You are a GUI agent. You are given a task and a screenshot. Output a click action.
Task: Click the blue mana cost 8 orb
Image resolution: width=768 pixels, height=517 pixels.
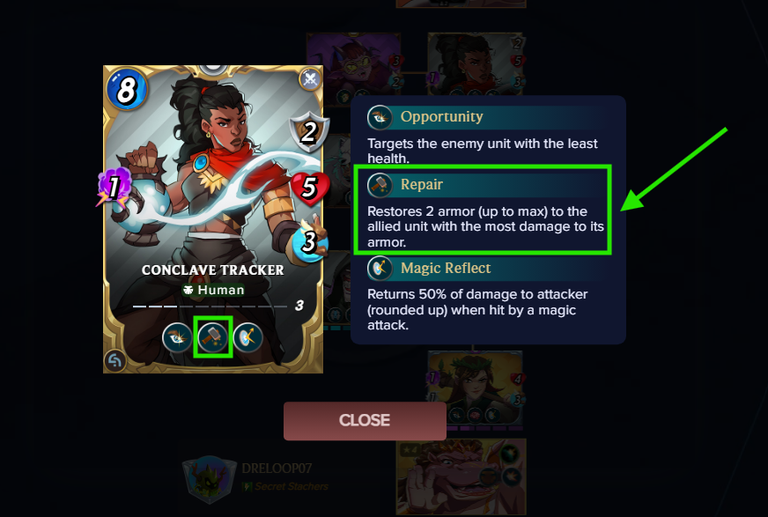[126, 89]
